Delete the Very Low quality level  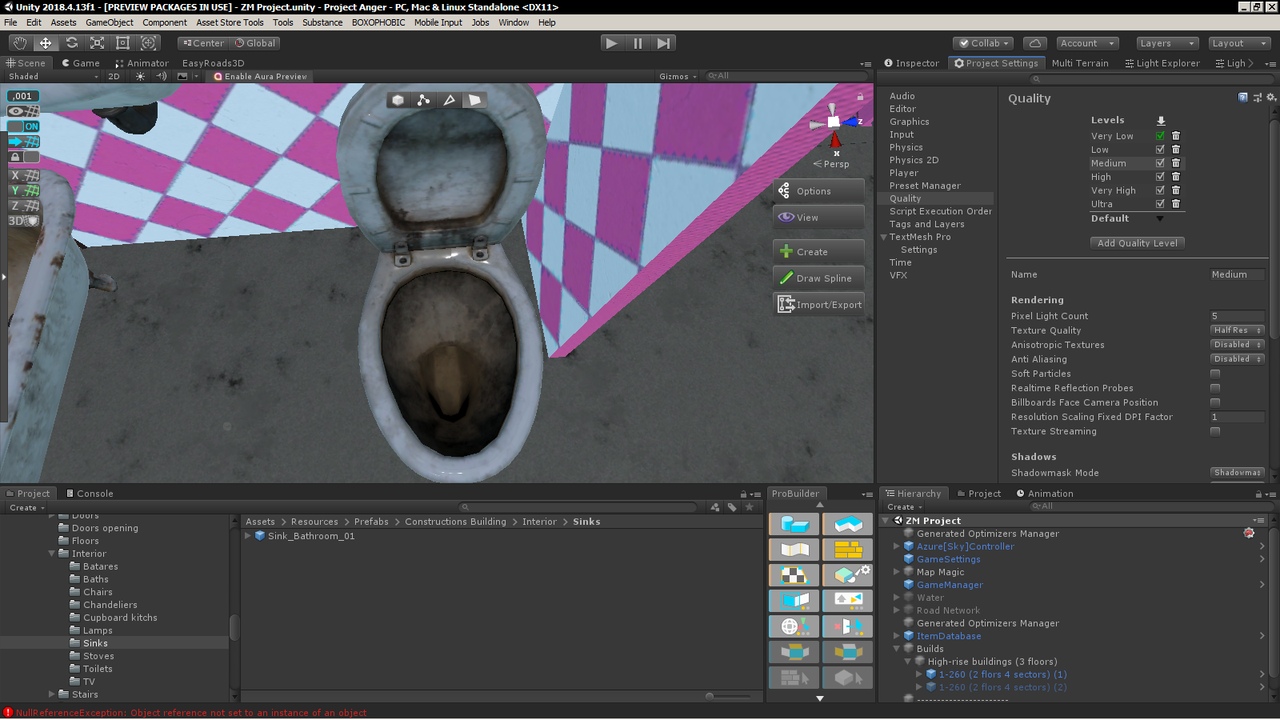(1176, 136)
